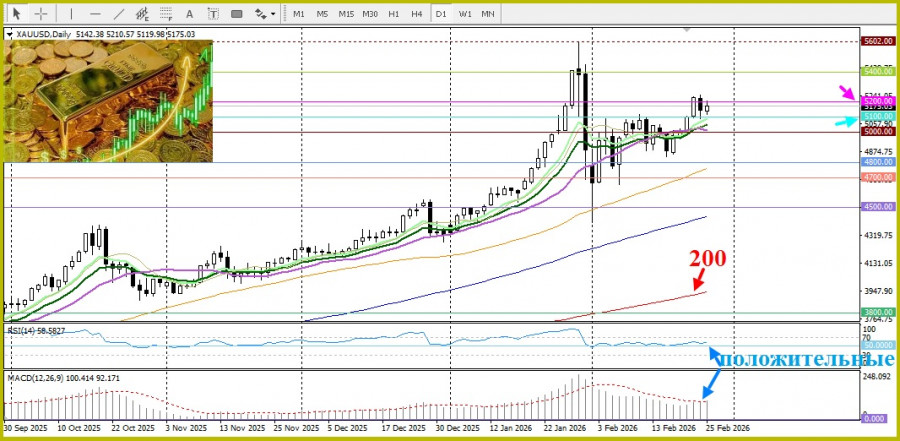Screen dimensions: 900x441
Task: Click the green 5400.00 price level label
Action: [877, 72]
